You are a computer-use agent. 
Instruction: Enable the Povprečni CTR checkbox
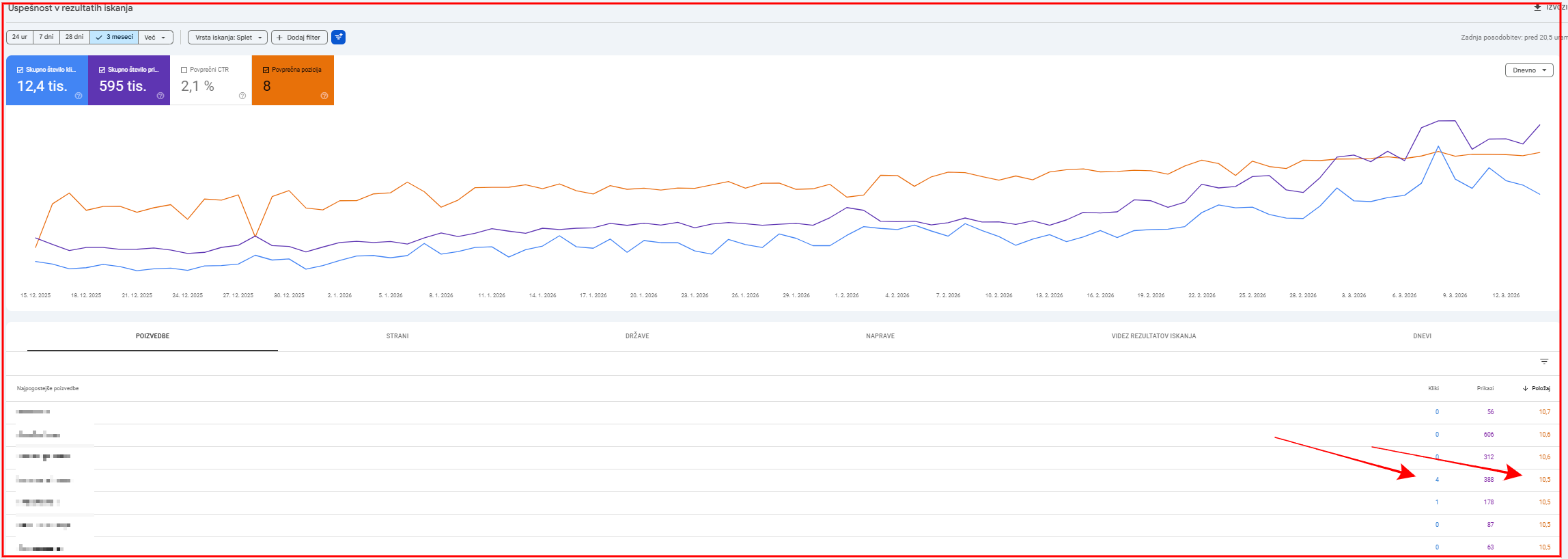pos(184,70)
